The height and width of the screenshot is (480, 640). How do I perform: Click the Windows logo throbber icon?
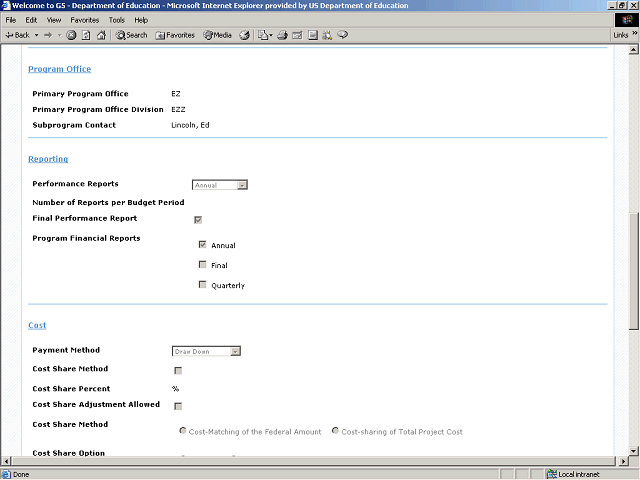click(627, 20)
